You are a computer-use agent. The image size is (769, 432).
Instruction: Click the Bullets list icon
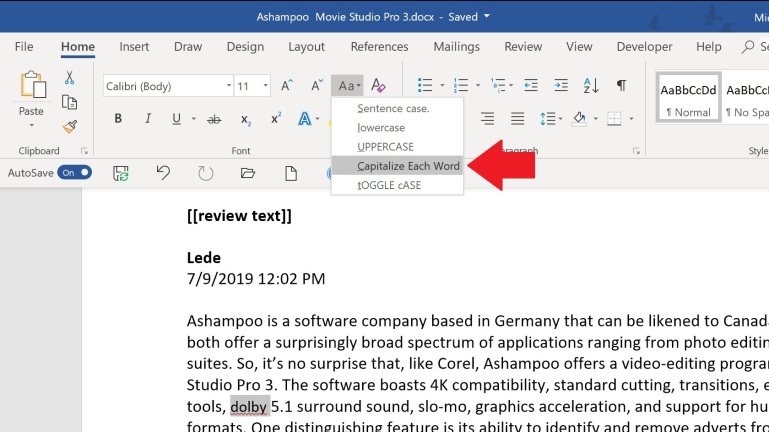[x=425, y=85]
